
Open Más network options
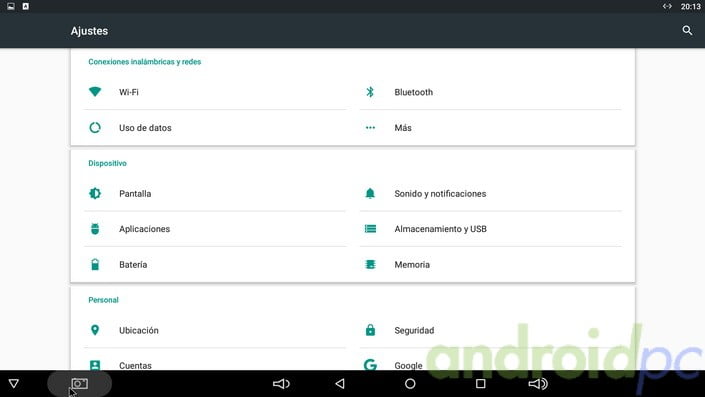pos(491,128)
